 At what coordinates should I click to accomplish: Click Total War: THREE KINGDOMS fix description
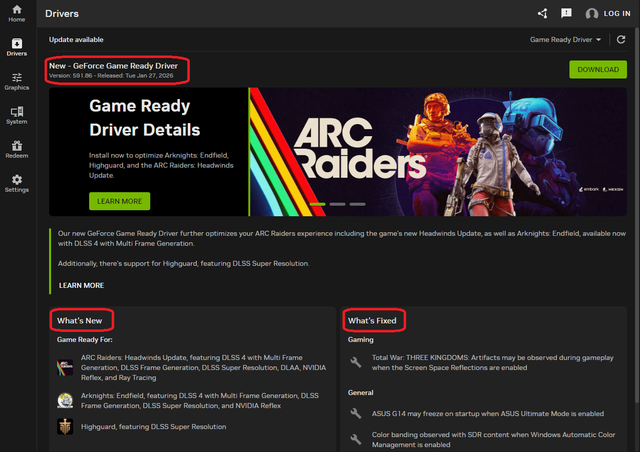[493, 363]
